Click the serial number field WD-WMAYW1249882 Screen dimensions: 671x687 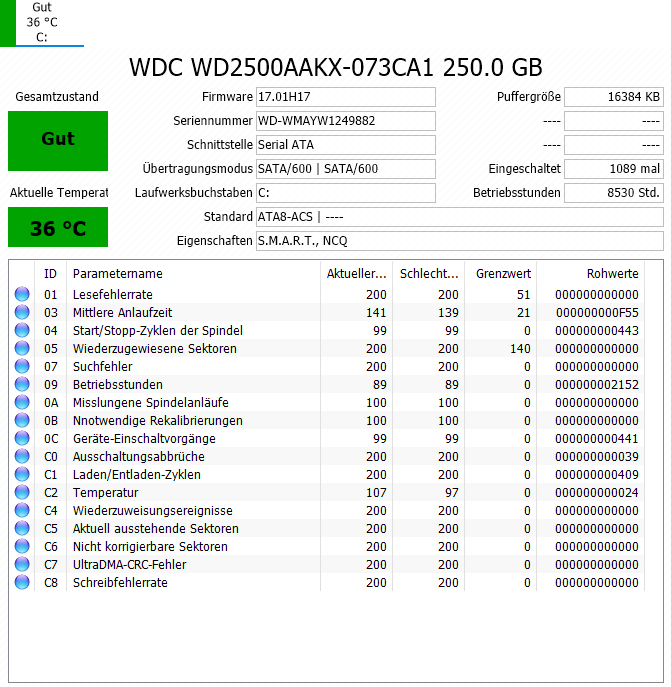point(345,121)
